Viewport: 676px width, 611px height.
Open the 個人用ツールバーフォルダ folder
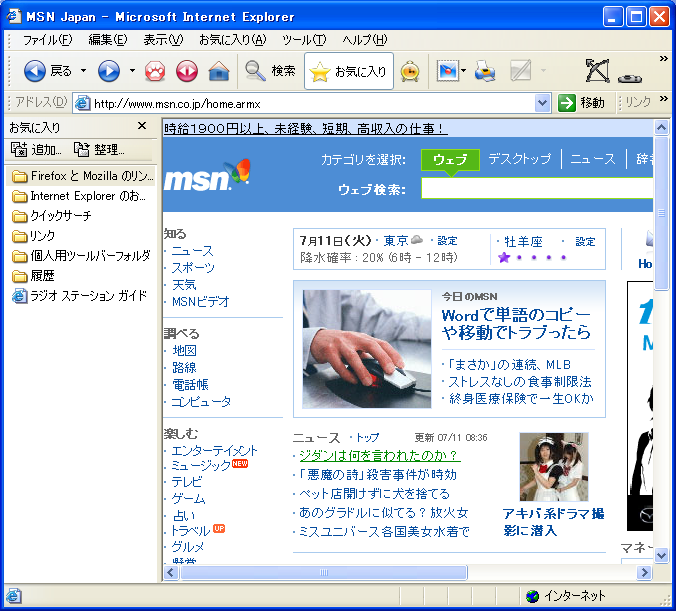coord(81,256)
